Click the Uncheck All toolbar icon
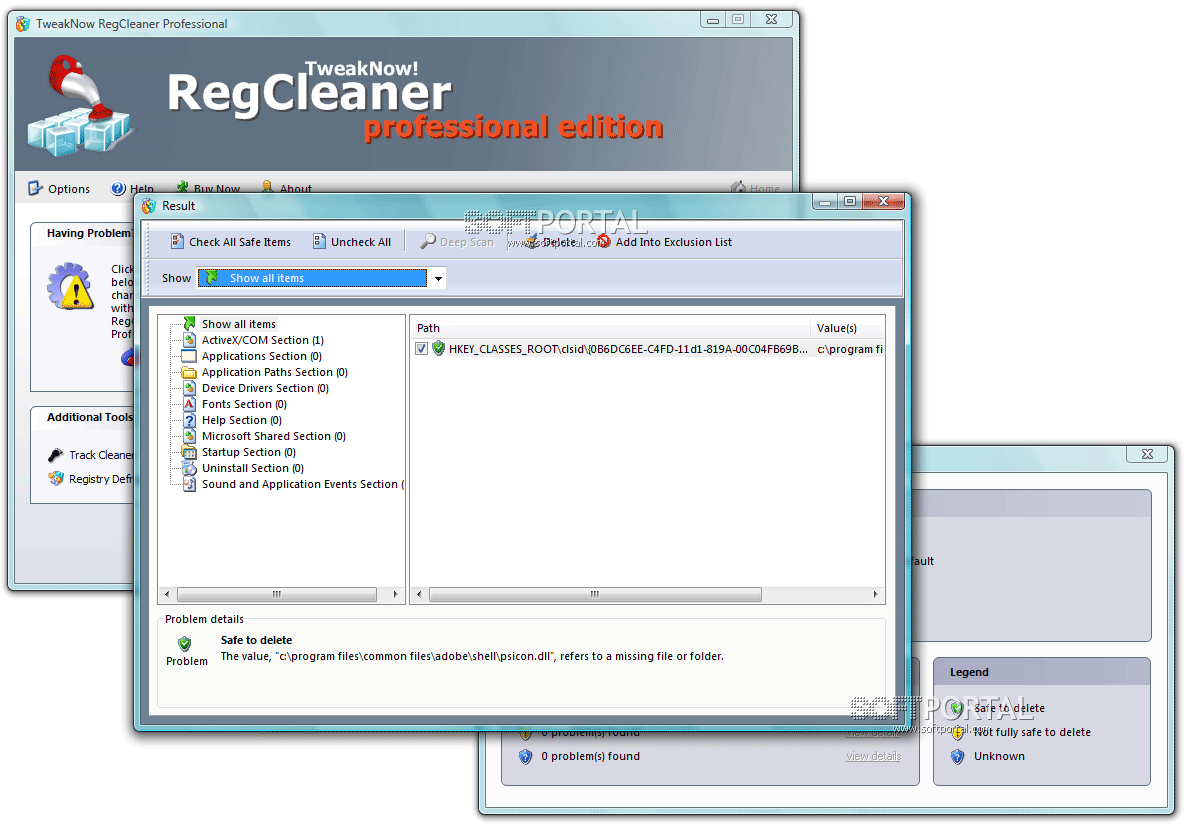The height and width of the screenshot is (825, 1187). [x=319, y=241]
